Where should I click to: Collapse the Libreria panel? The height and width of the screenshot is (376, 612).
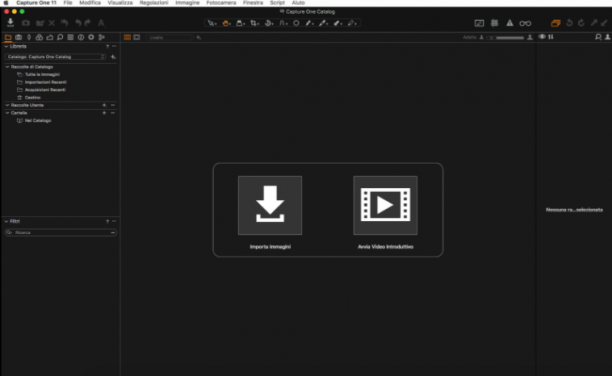click(x=6, y=46)
